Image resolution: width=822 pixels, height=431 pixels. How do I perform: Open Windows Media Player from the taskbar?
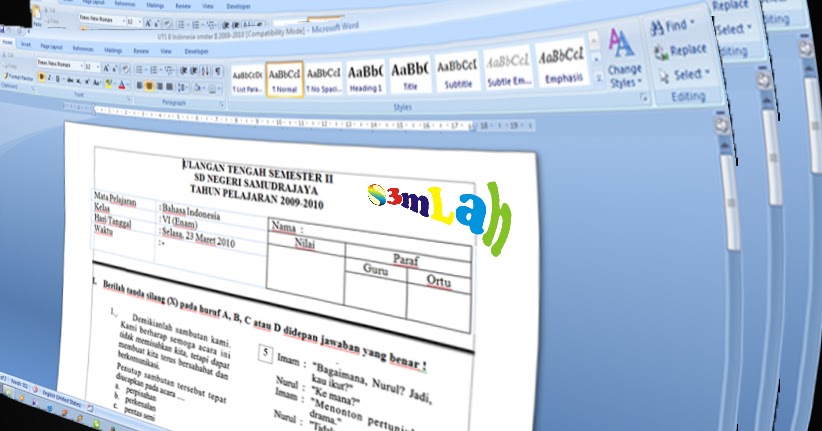[22, 397]
